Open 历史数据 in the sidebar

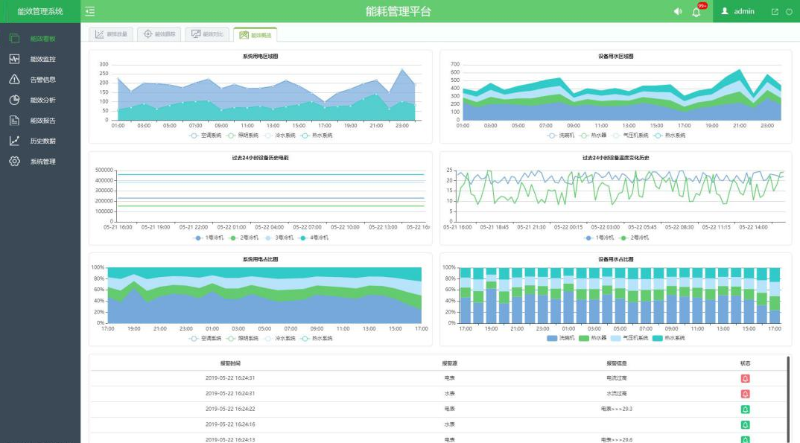[40, 141]
